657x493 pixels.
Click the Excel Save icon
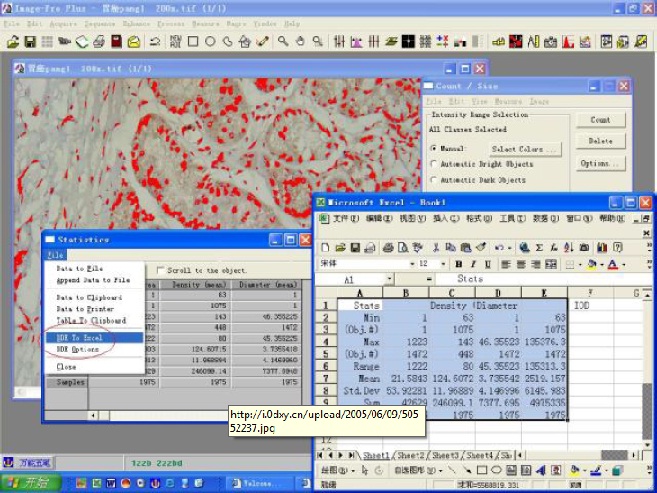pos(355,247)
